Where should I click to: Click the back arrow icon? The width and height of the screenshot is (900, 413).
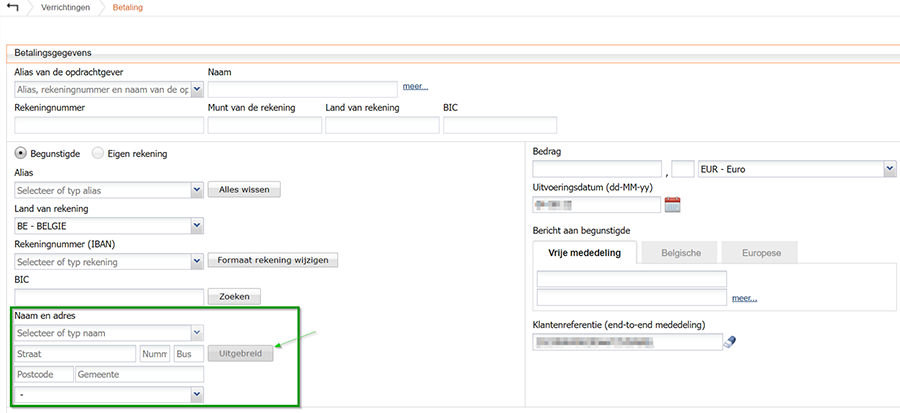pyautogui.click(x=12, y=8)
